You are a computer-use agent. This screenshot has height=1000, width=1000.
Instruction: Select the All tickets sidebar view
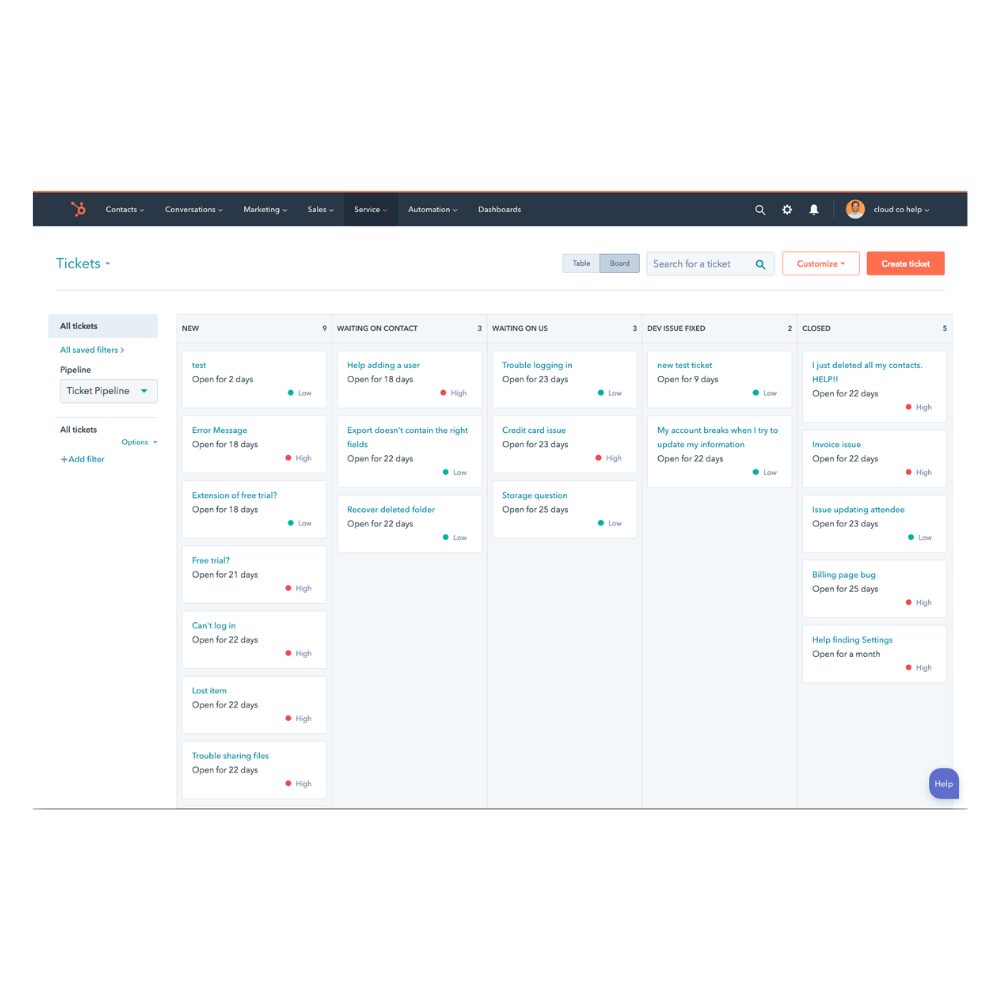(x=103, y=326)
